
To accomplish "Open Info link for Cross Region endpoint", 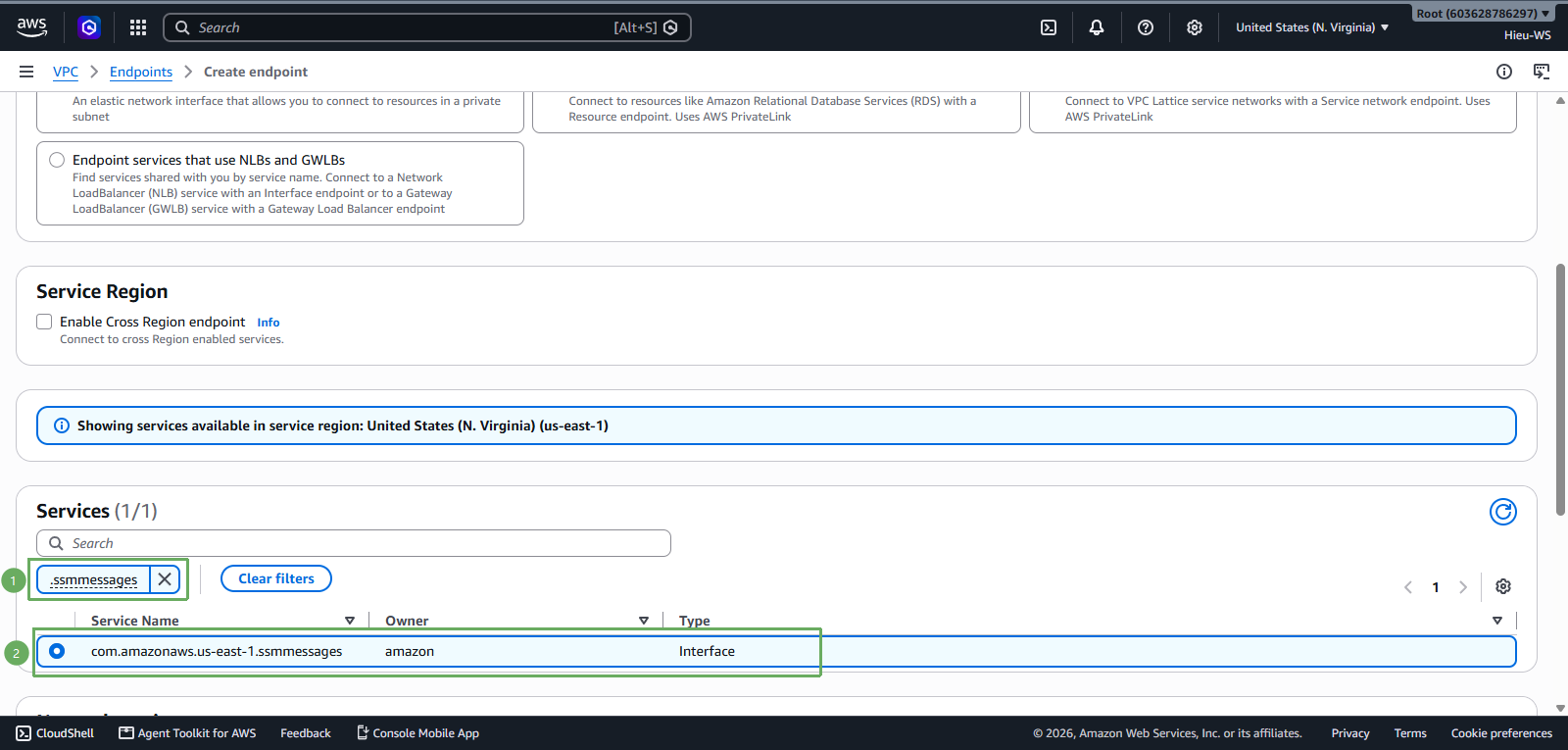I will (269, 323).
